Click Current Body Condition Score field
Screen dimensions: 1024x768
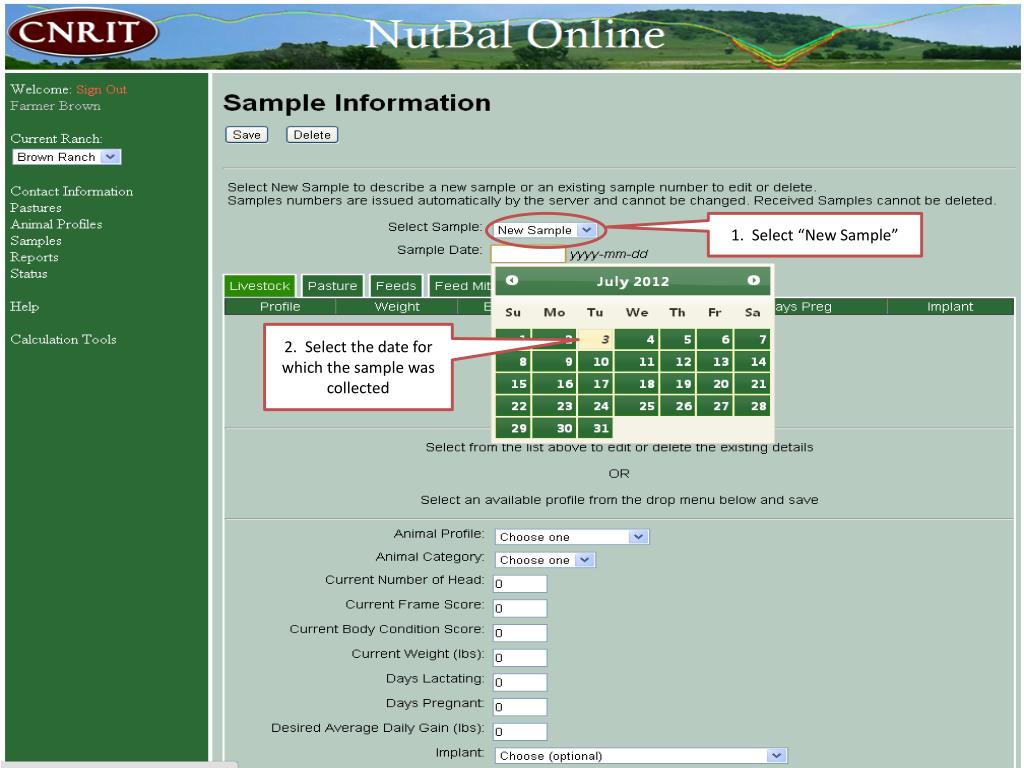pyautogui.click(x=520, y=633)
